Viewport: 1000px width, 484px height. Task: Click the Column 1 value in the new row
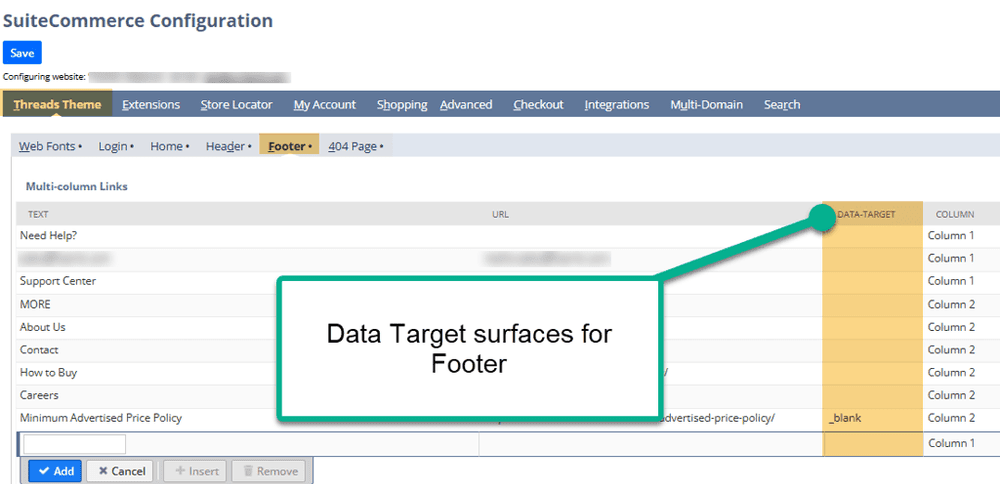pos(951,444)
